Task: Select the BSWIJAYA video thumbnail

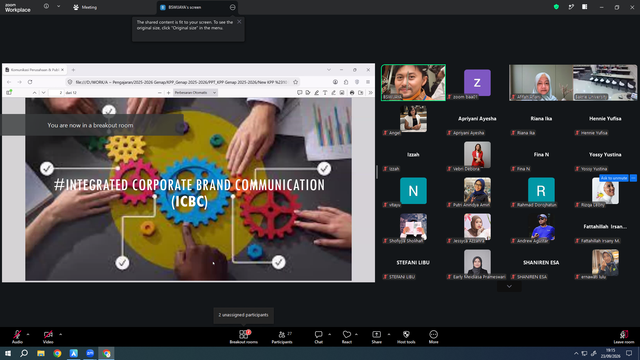Action: 413,82
